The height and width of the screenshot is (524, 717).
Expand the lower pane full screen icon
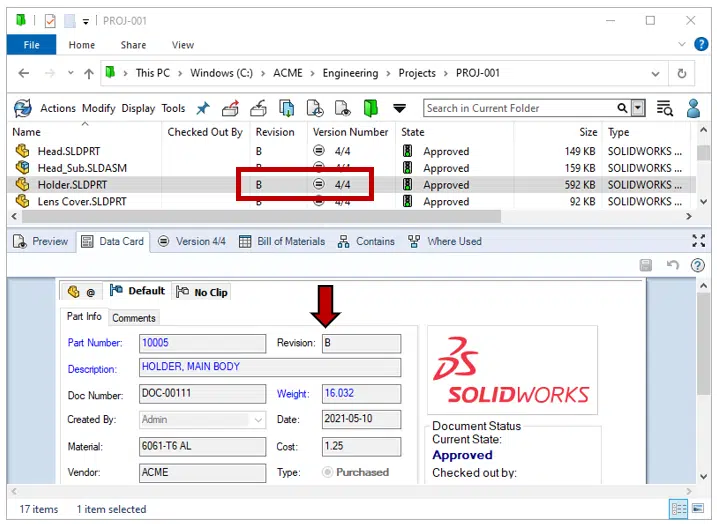pyautogui.click(x=698, y=241)
